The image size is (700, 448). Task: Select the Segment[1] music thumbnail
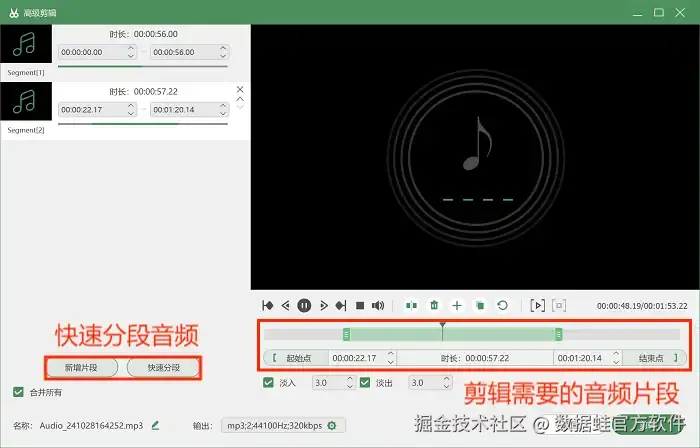pyautogui.click(x=26, y=44)
